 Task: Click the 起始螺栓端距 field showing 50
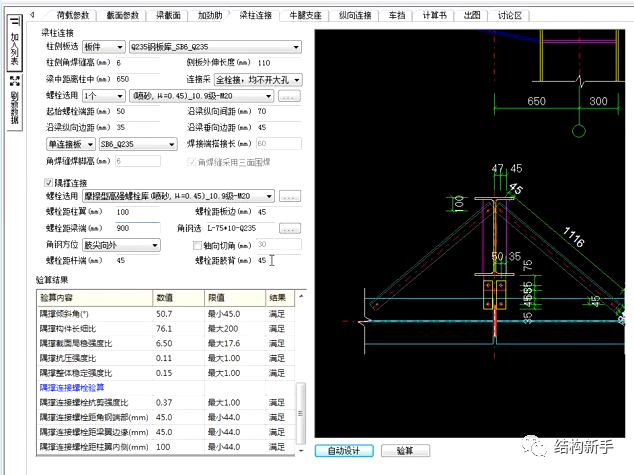[x=137, y=111]
